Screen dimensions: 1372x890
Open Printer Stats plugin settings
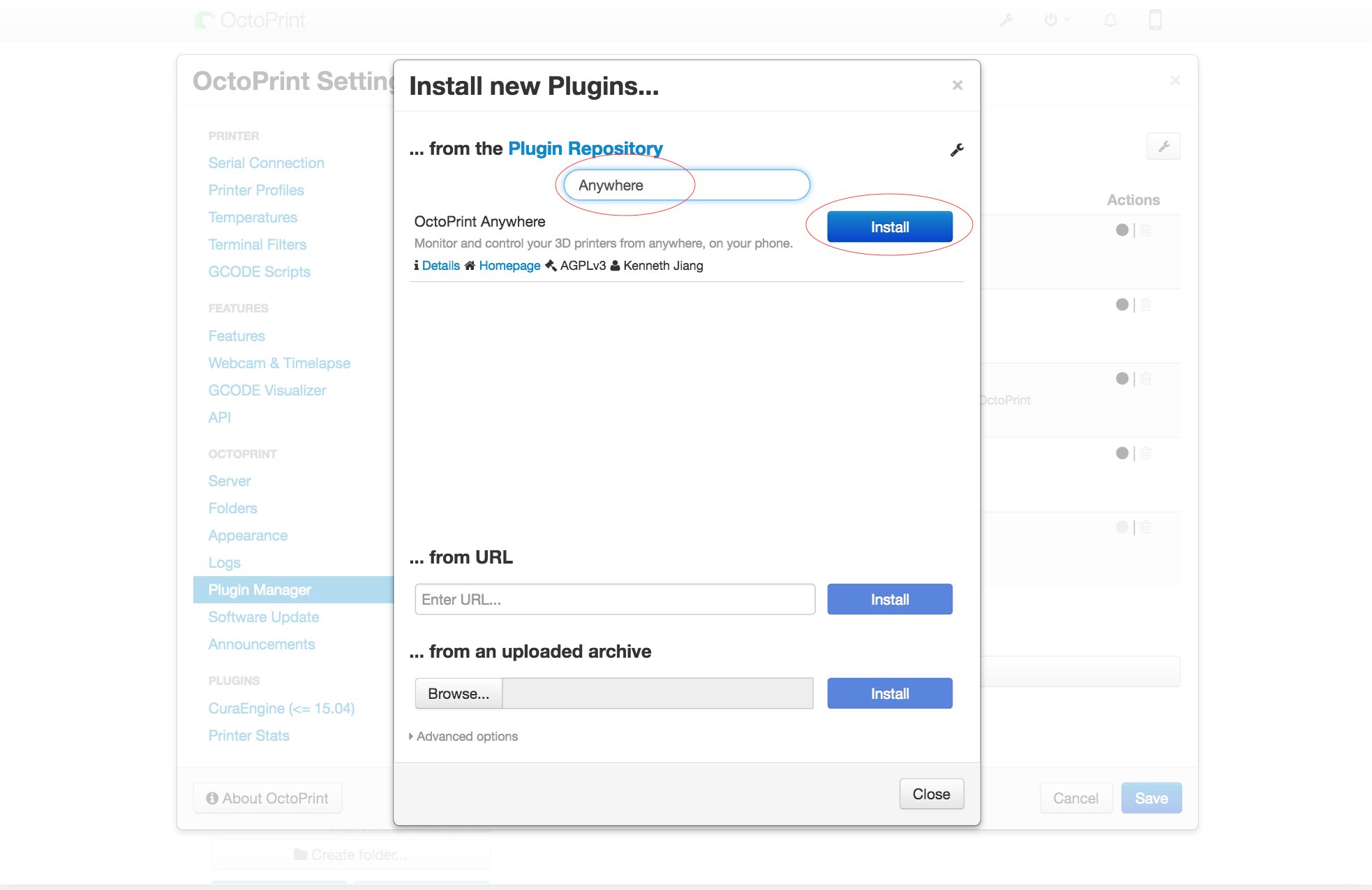coord(249,735)
